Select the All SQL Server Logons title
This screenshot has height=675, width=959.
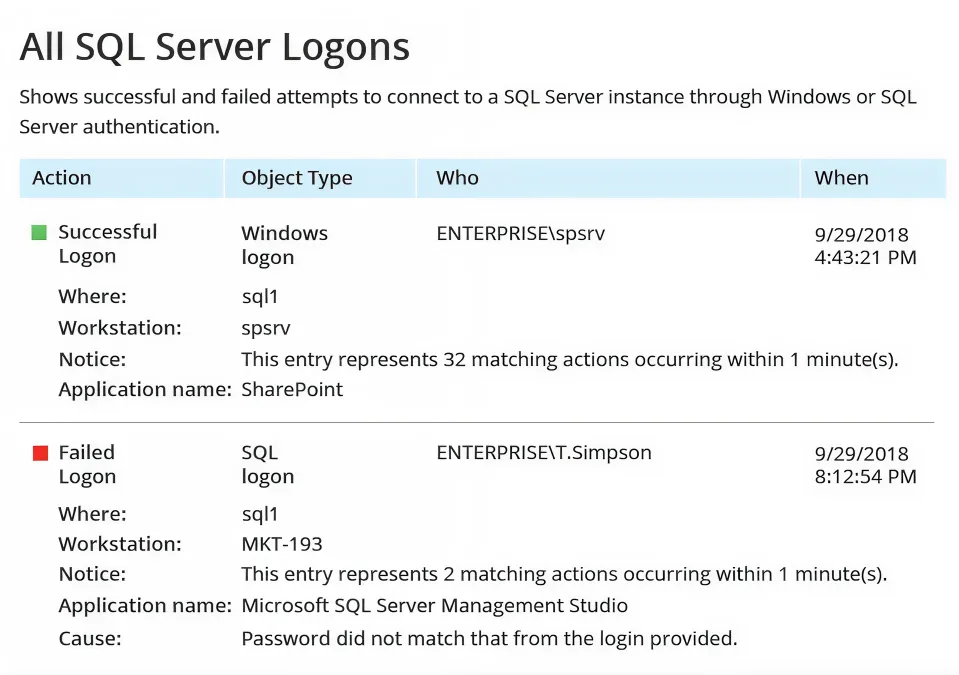click(215, 47)
